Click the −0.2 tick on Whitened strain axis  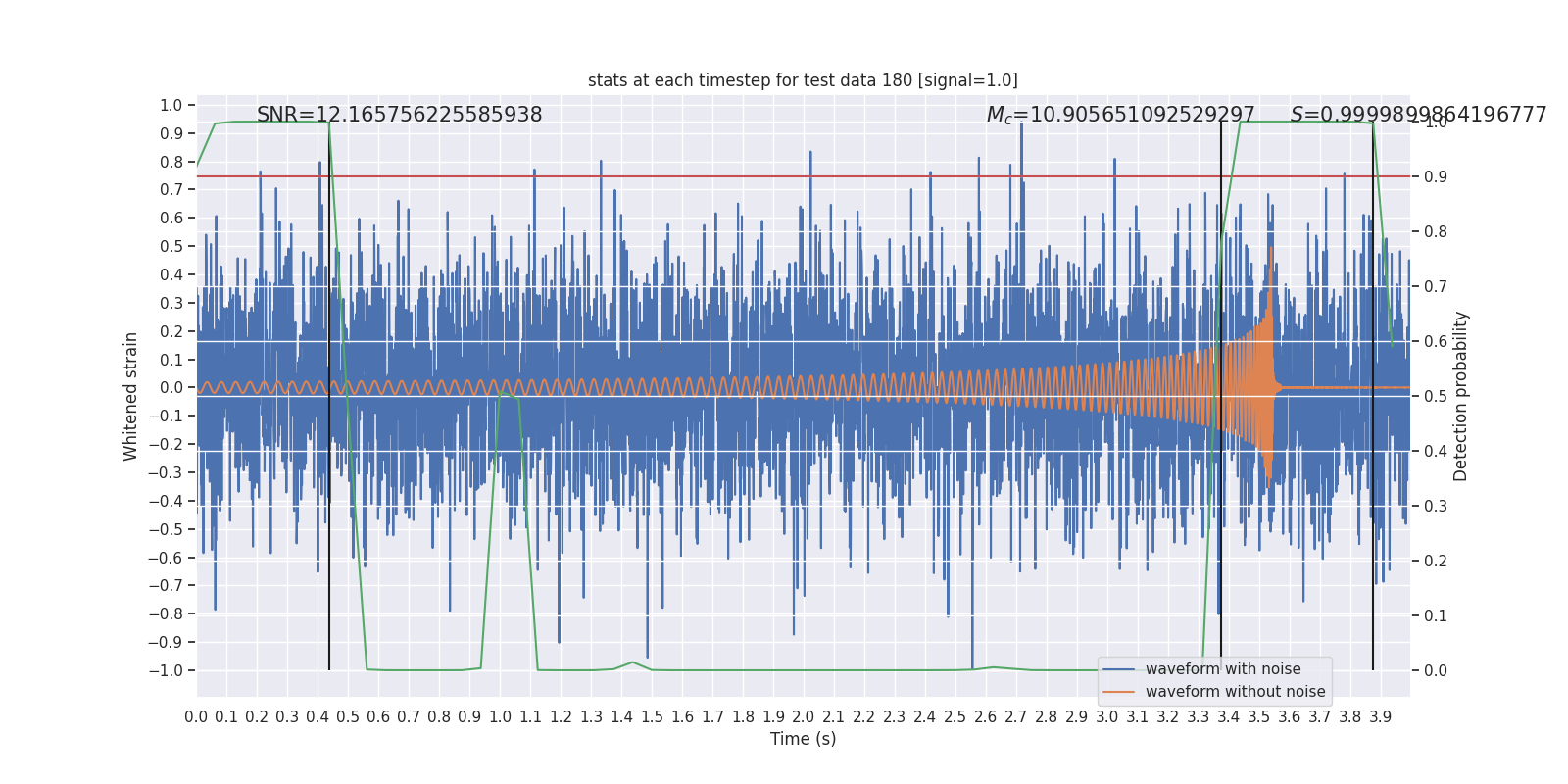tap(166, 445)
